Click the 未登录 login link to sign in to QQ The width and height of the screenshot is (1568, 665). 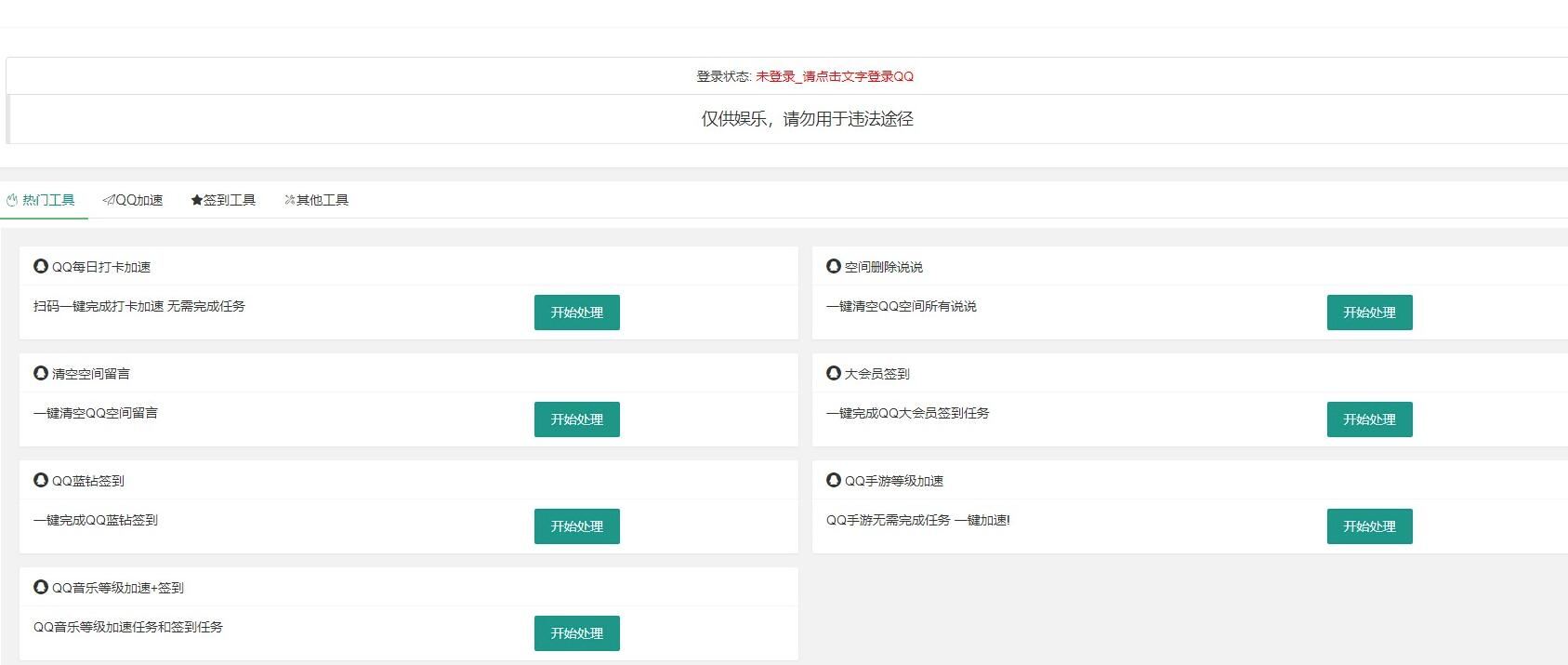click(834, 76)
